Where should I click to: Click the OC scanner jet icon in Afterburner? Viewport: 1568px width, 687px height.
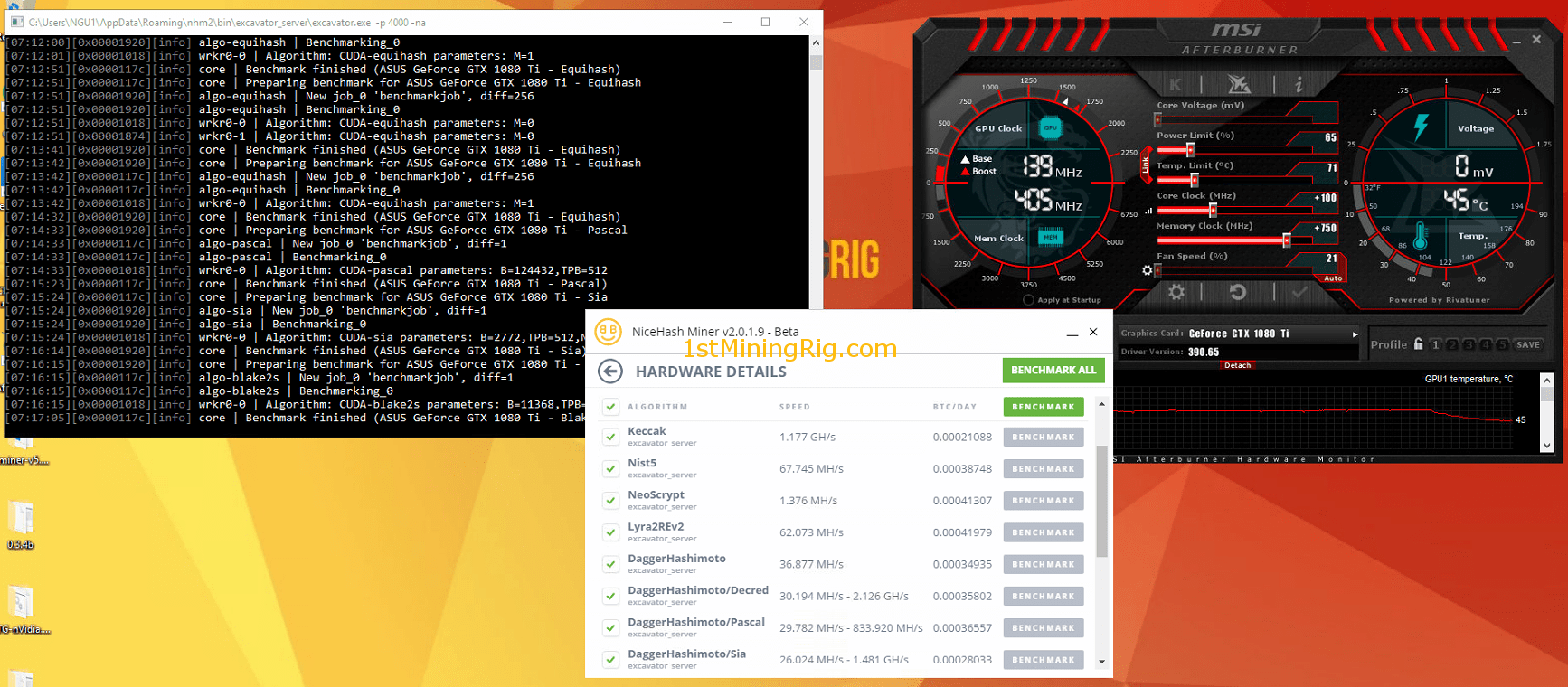[x=1238, y=84]
